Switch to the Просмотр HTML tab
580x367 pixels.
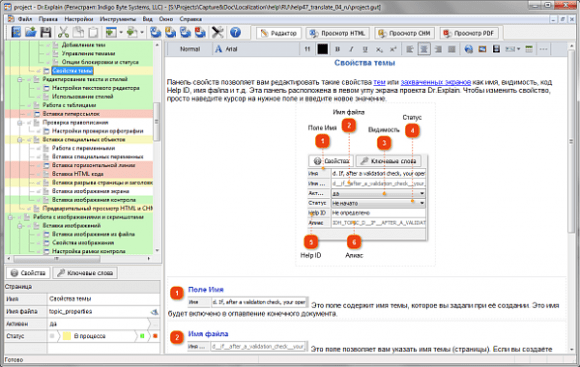(x=337, y=33)
